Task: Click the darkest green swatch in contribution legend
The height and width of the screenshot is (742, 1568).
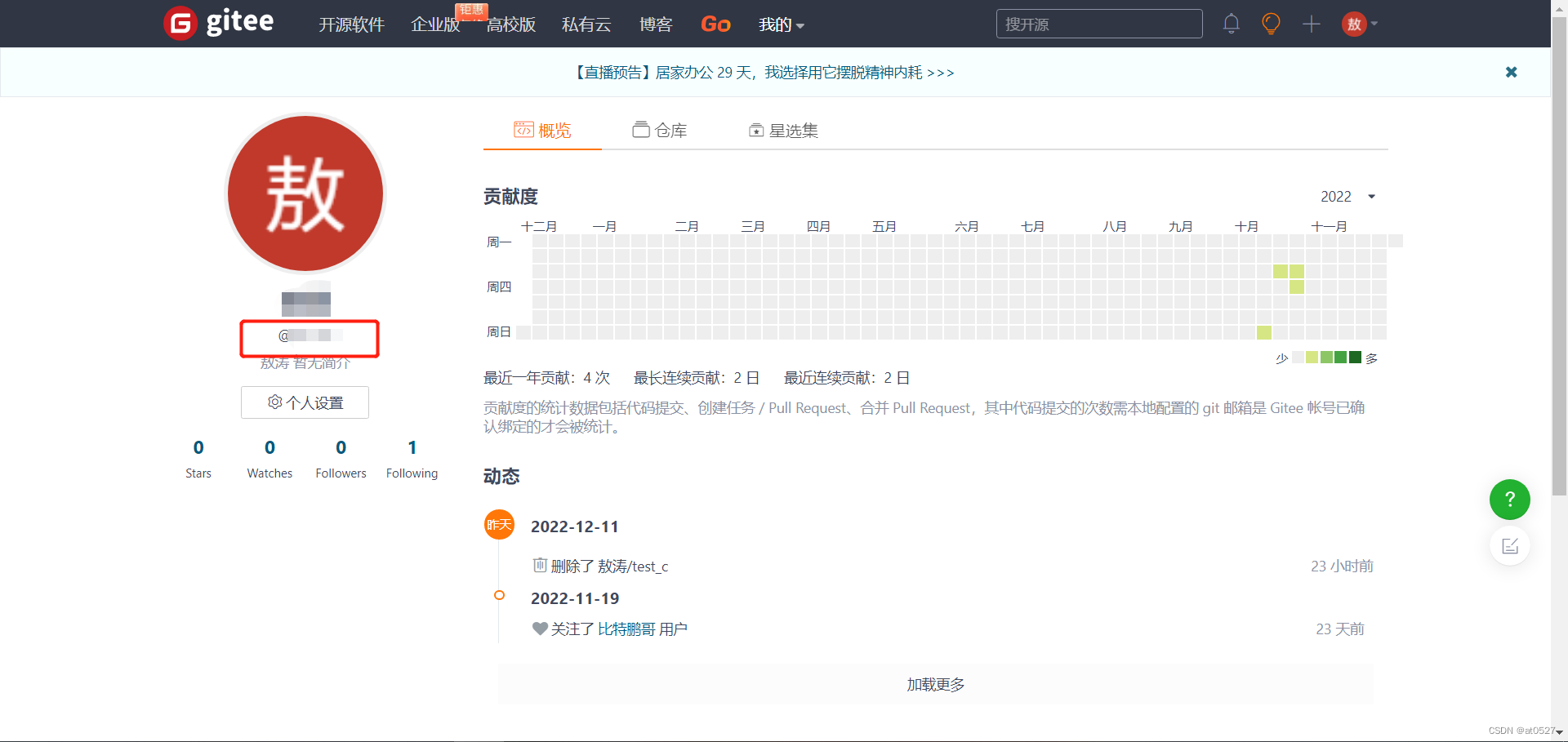Action: 1355,357
